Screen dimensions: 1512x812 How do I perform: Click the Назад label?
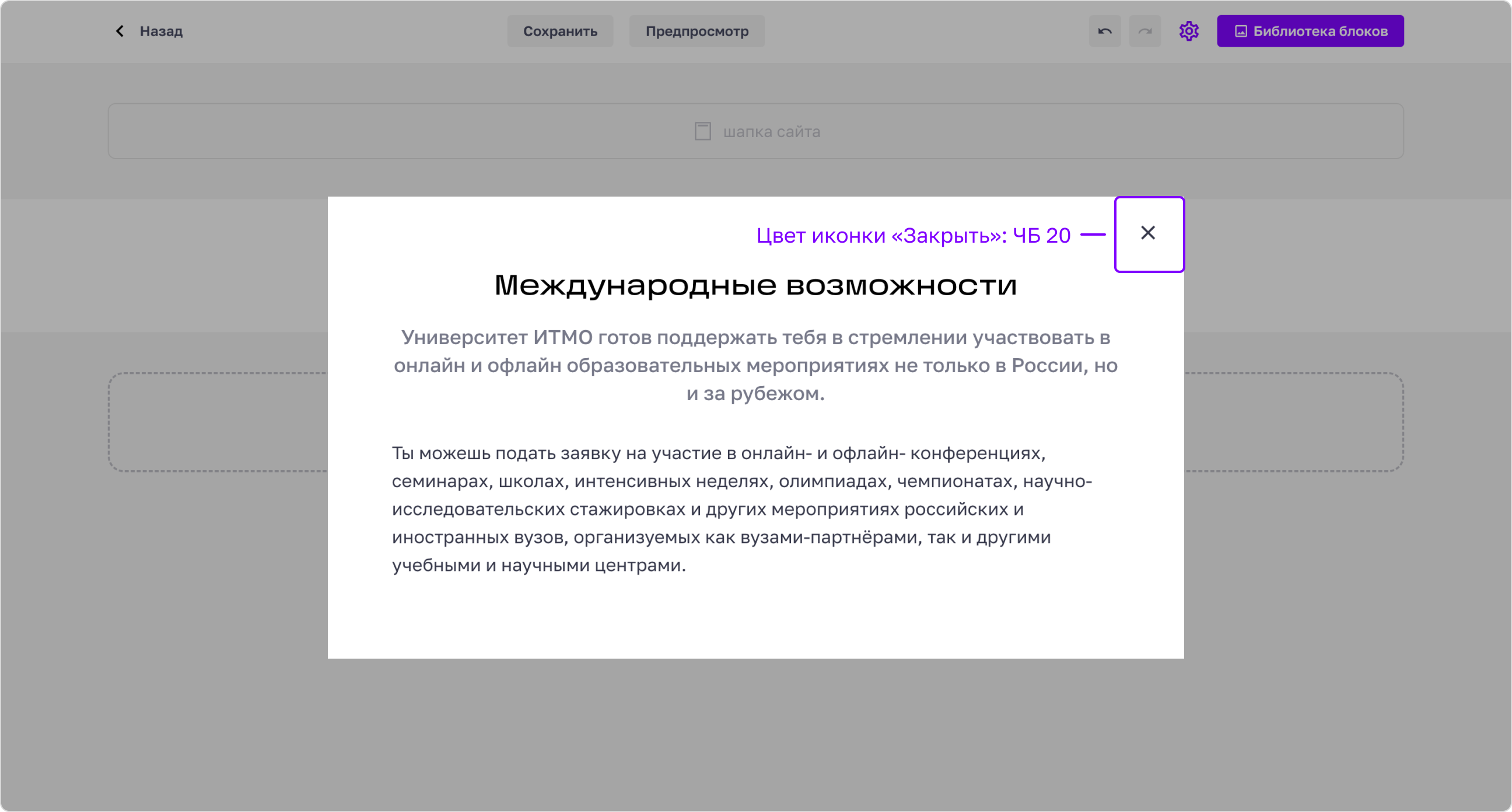(x=161, y=31)
